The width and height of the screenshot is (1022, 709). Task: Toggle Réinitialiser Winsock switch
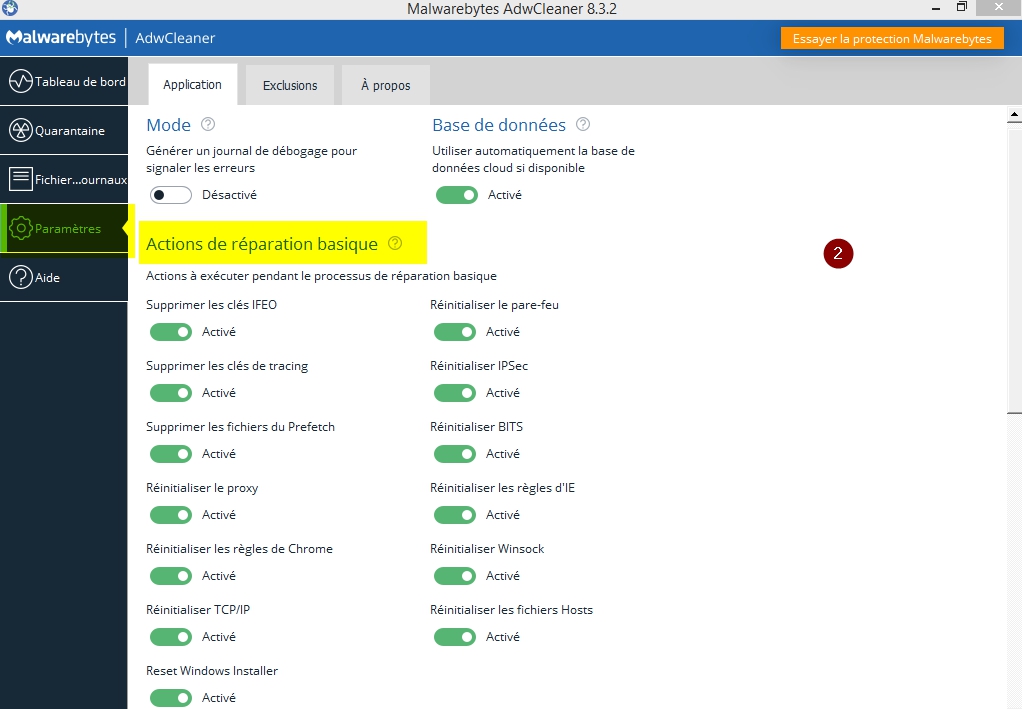coord(455,576)
